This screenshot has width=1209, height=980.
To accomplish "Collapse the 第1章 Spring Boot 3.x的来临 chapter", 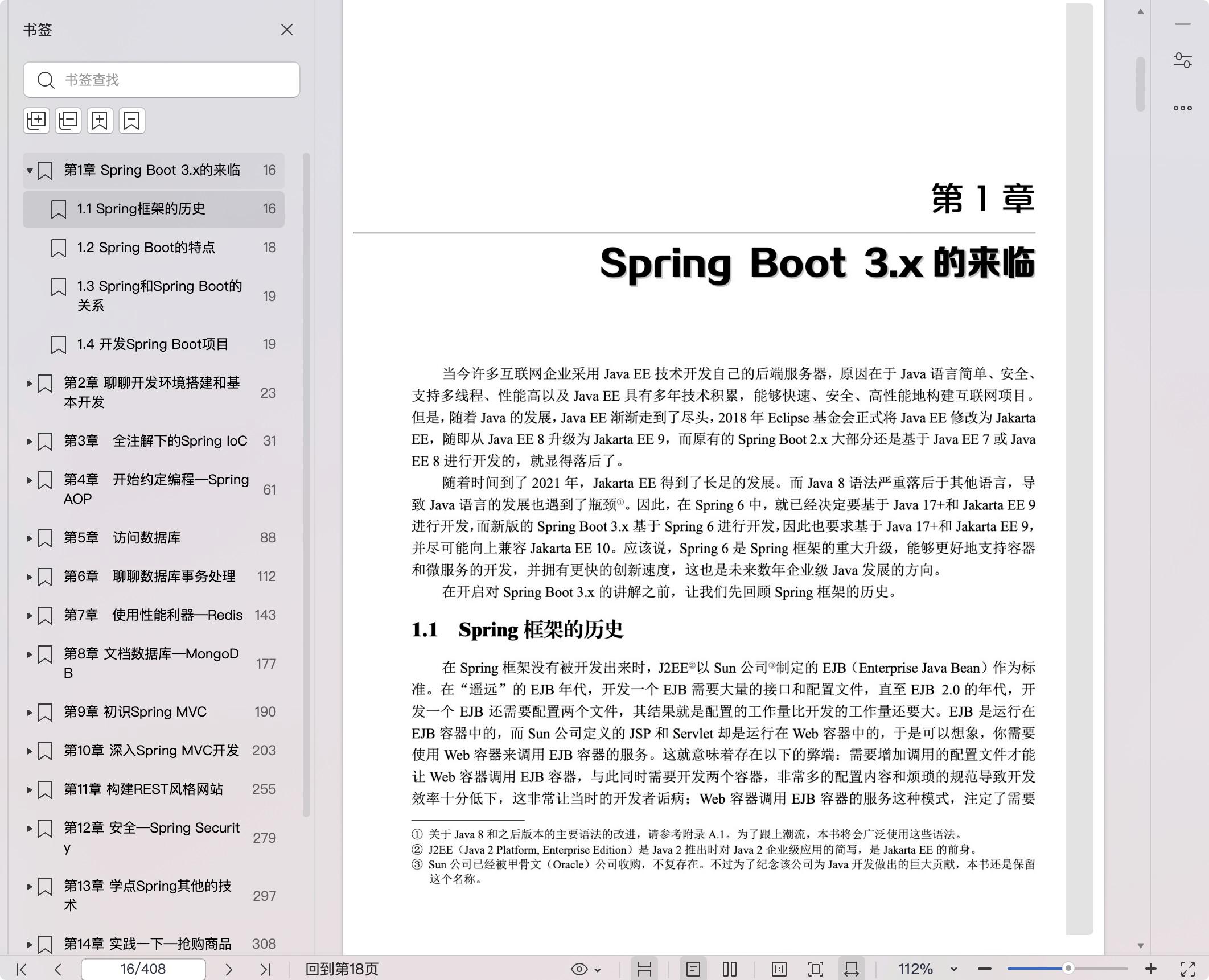I will [x=30, y=170].
